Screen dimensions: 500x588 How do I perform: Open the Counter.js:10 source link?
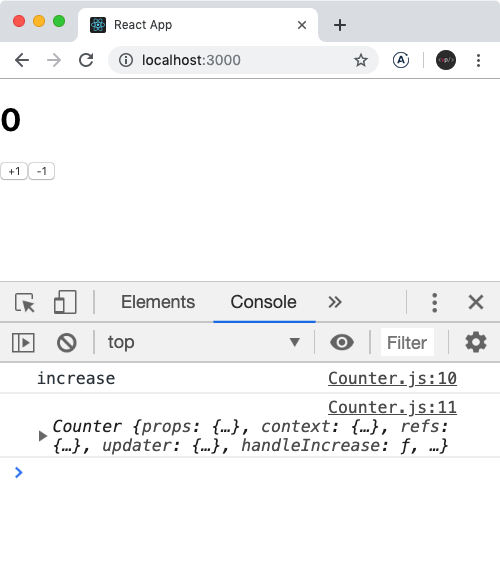(392, 378)
